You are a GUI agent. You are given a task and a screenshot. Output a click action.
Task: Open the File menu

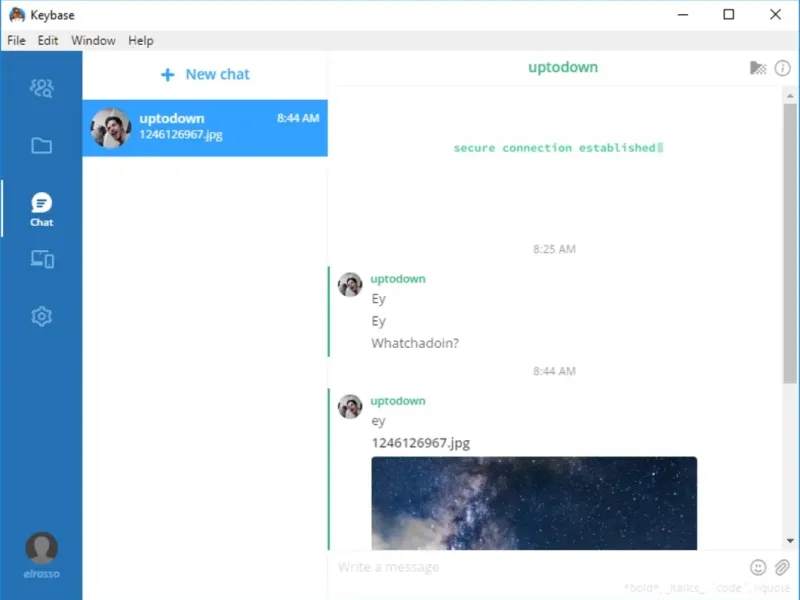click(x=16, y=40)
